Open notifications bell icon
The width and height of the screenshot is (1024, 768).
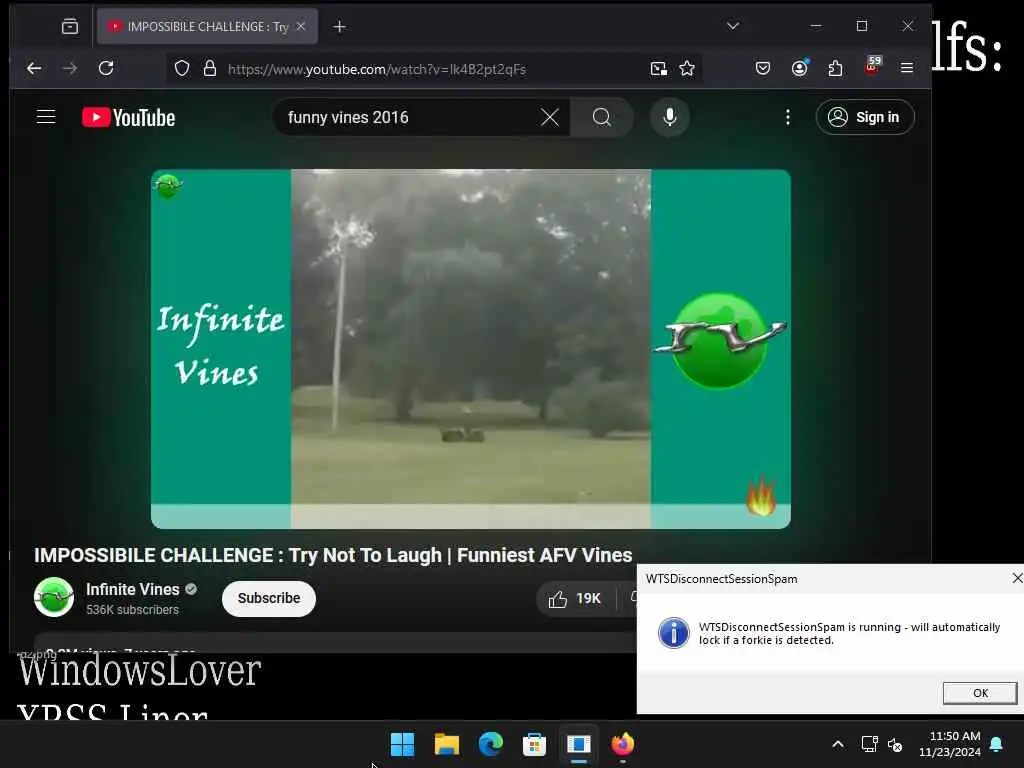[997, 744]
